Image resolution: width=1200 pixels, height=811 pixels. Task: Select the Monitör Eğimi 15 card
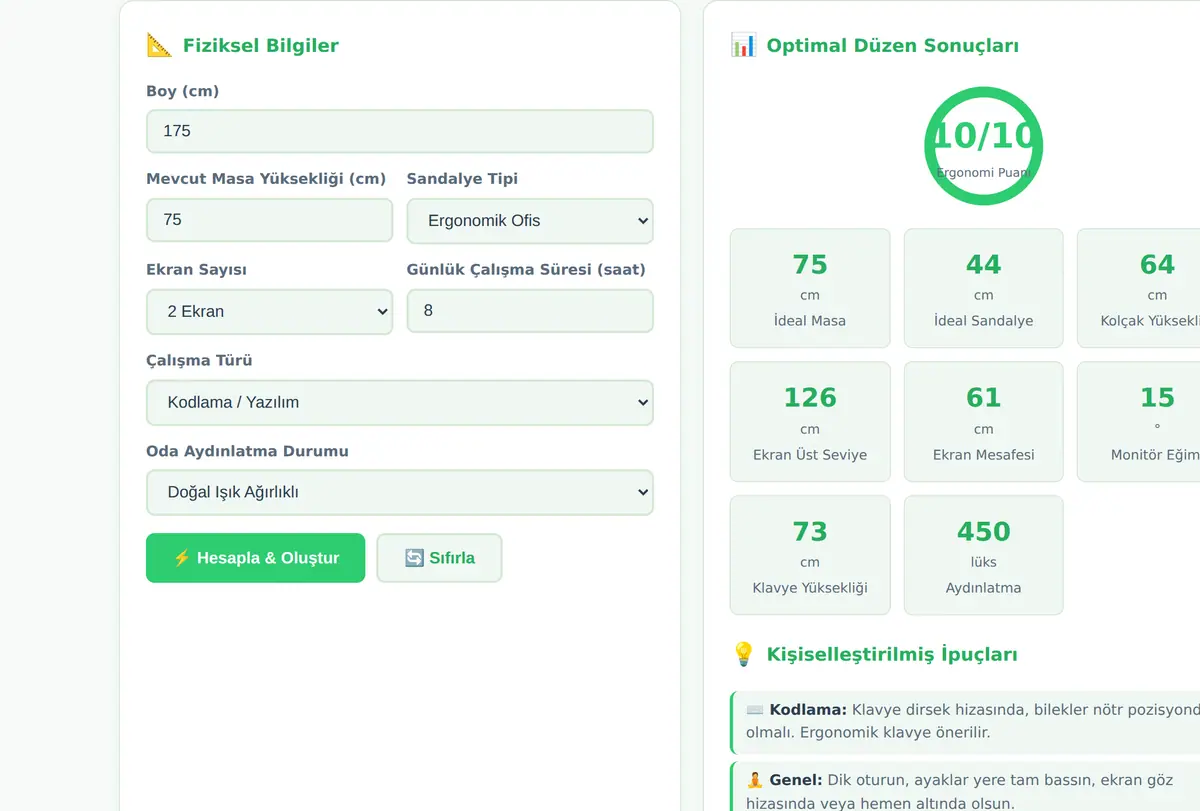[1139, 422]
